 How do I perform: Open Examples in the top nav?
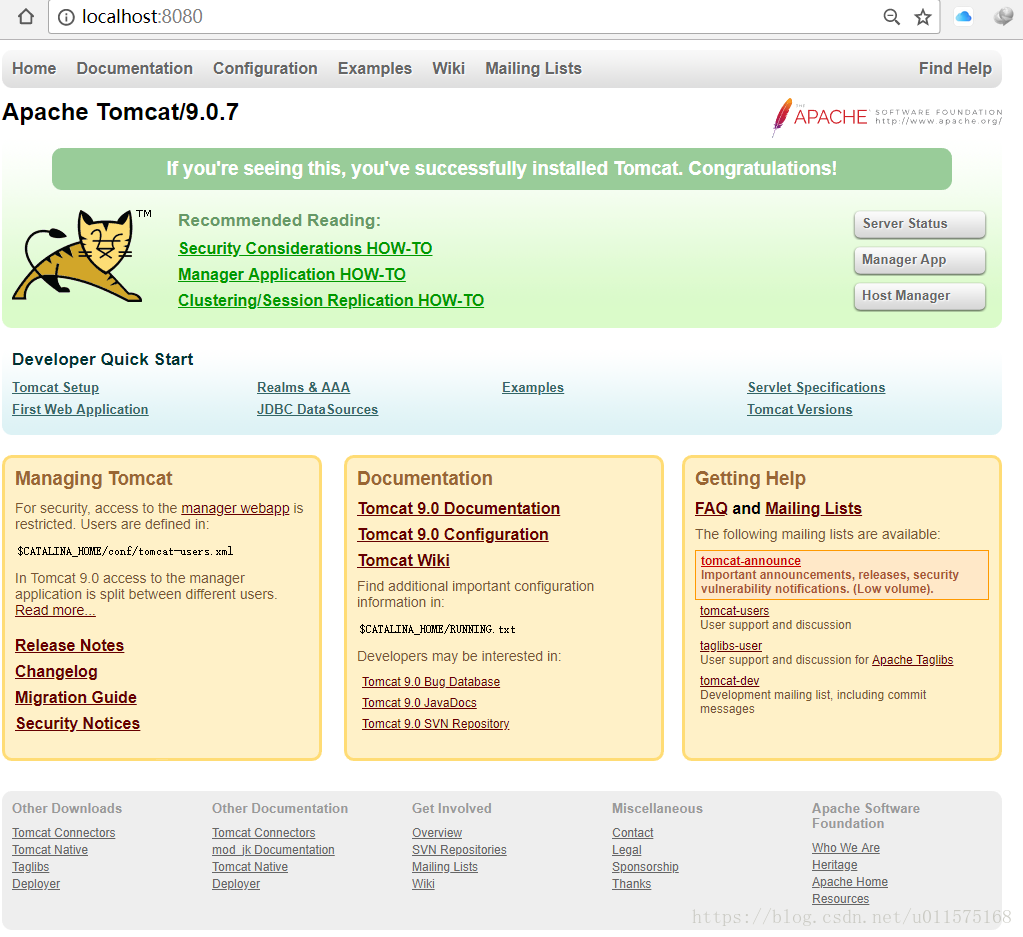coord(374,69)
